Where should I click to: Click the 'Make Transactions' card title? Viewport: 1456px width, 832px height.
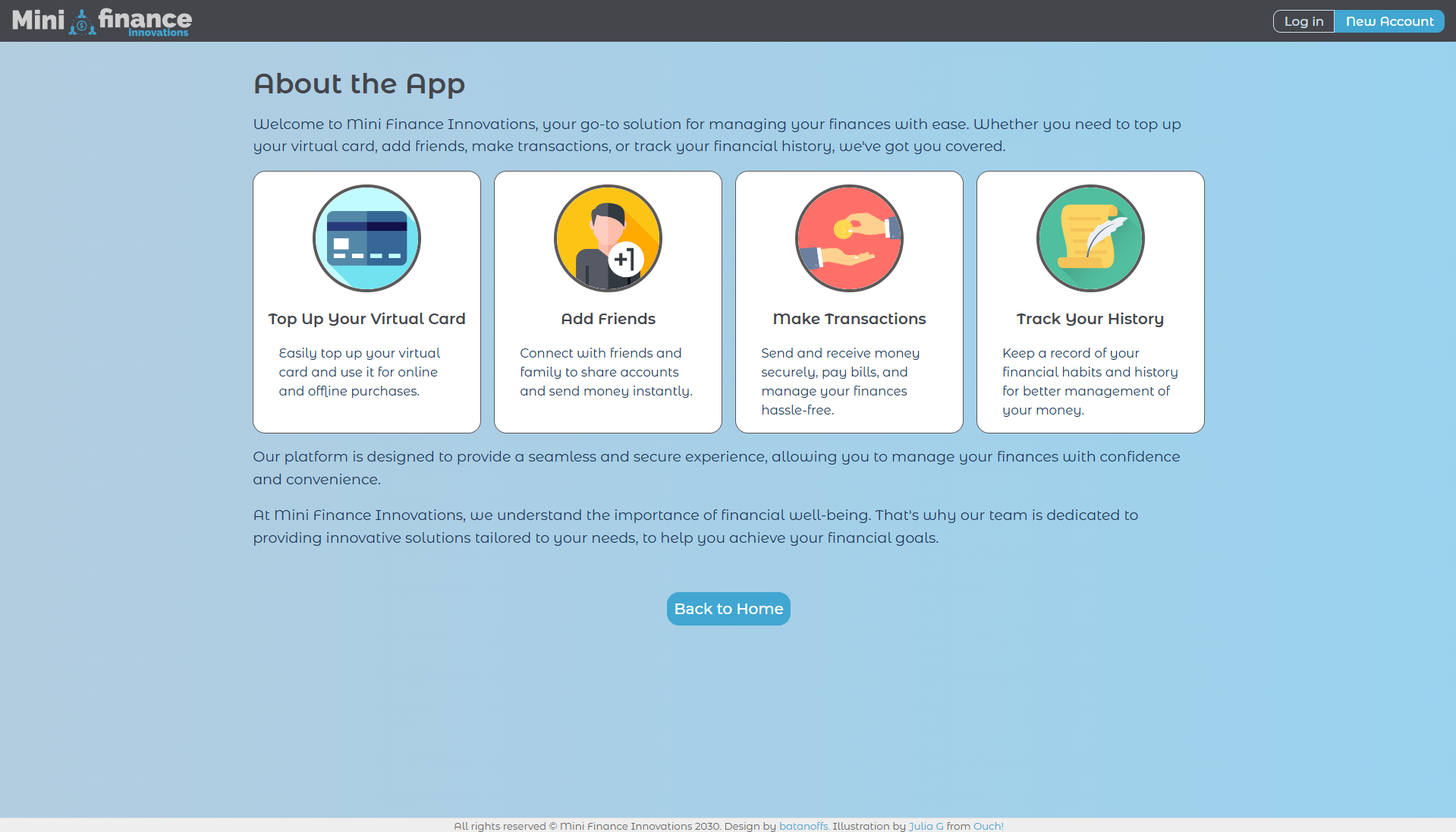click(x=849, y=319)
